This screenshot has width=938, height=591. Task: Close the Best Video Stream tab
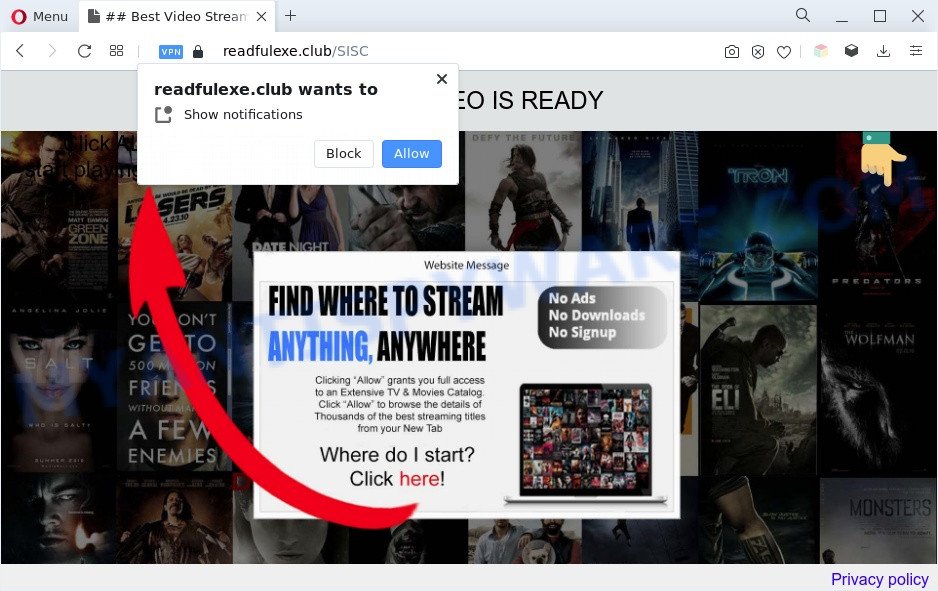pos(261,17)
